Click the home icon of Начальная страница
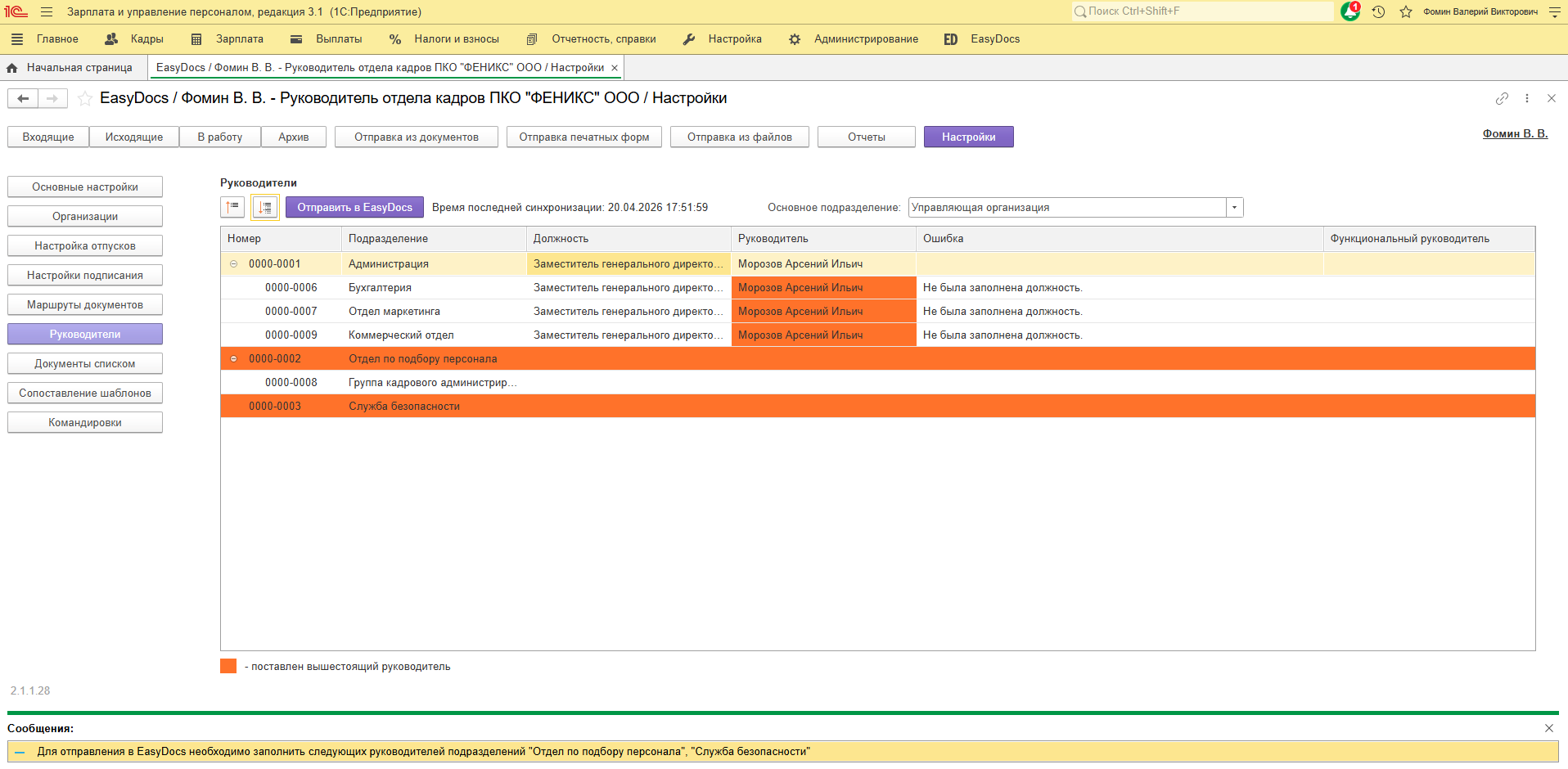 pos(12,68)
